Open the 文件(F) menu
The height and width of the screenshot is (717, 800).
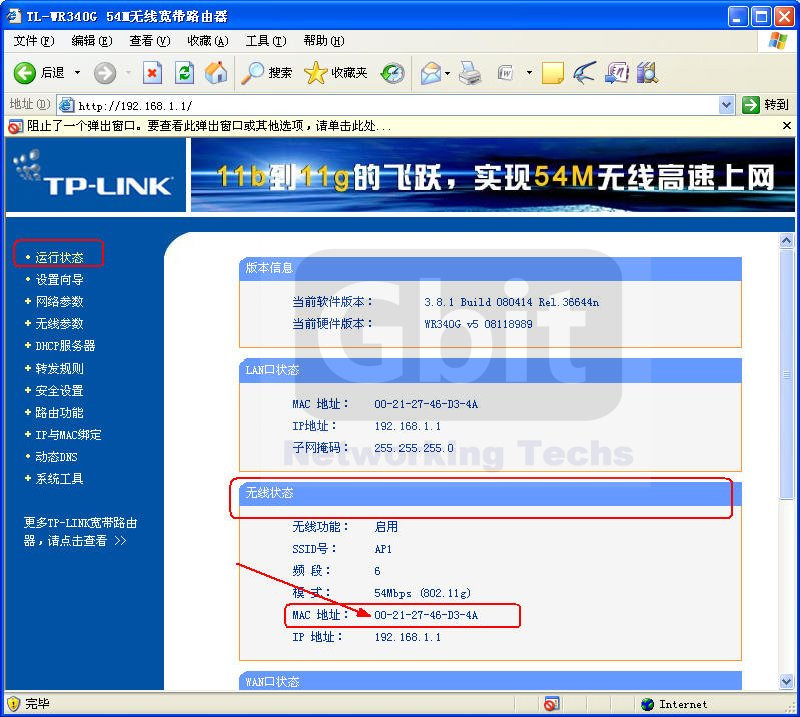[34, 41]
